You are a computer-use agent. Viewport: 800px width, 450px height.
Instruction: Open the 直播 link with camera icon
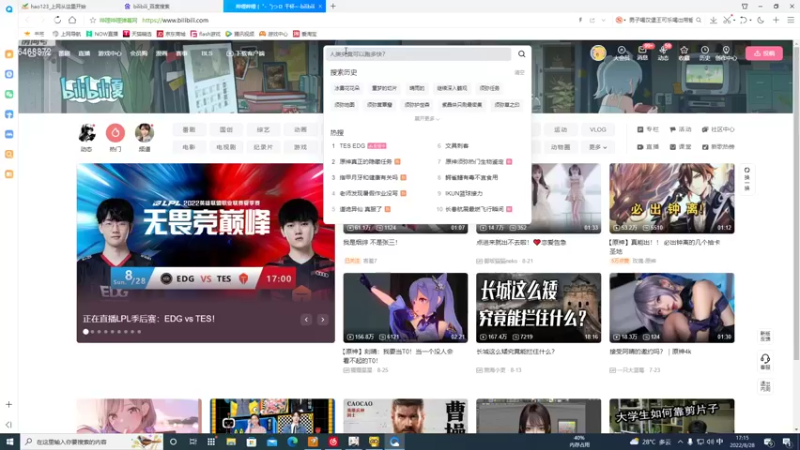click(x=648, y=147)
